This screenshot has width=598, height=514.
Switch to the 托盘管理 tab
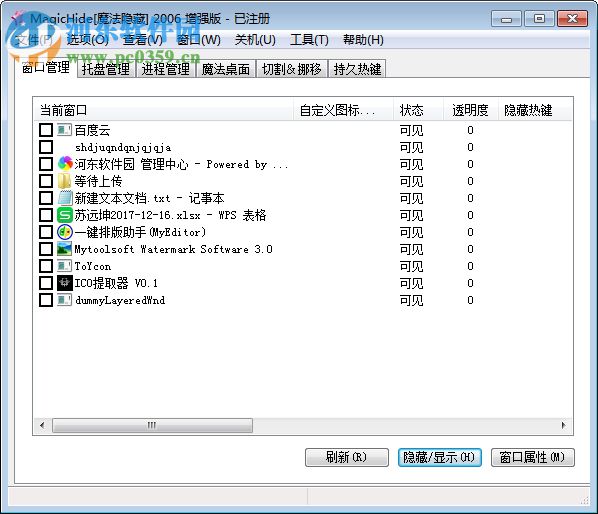[x=106, y=69]
